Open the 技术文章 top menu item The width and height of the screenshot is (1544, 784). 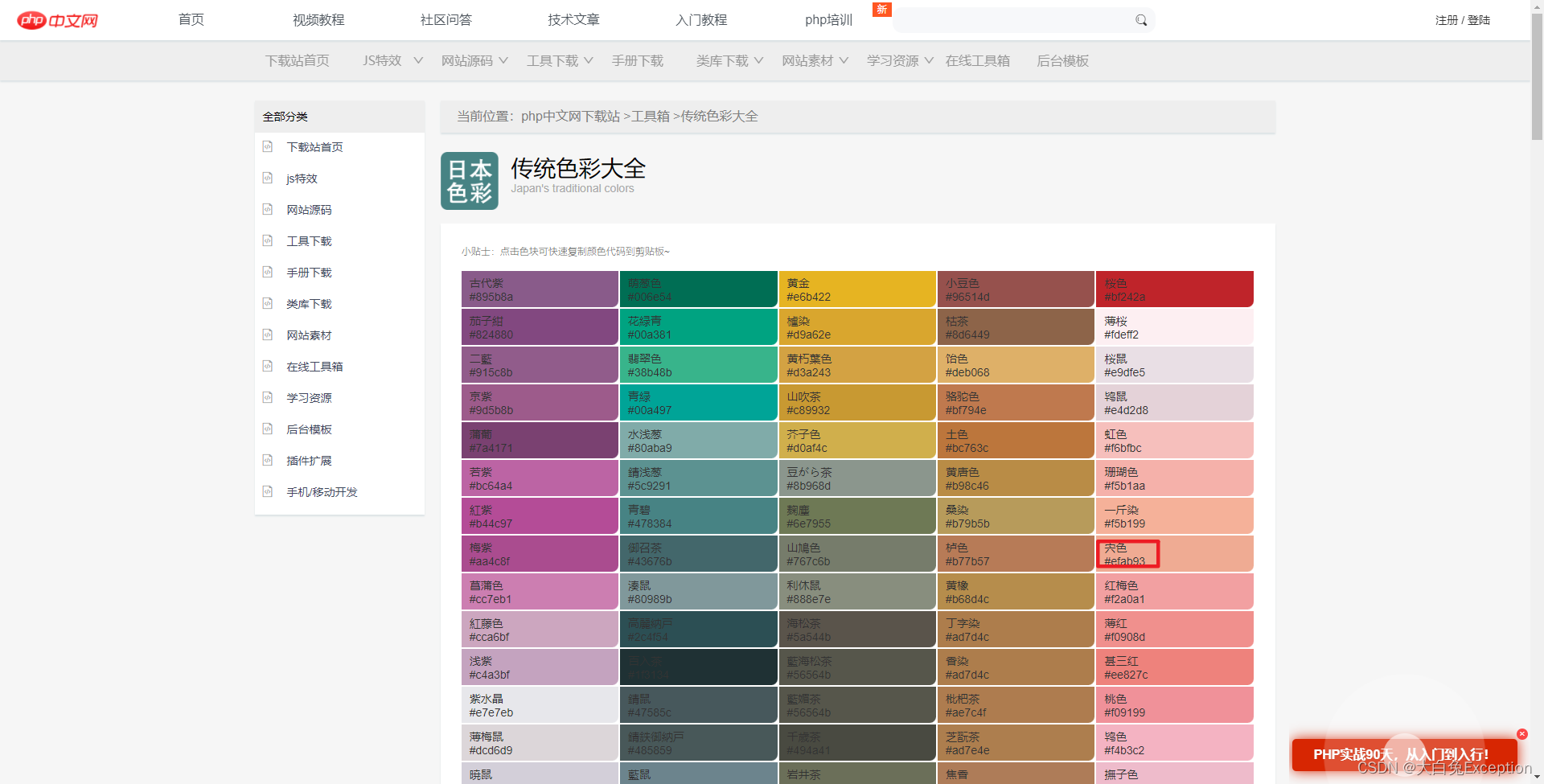click(573, 19)
